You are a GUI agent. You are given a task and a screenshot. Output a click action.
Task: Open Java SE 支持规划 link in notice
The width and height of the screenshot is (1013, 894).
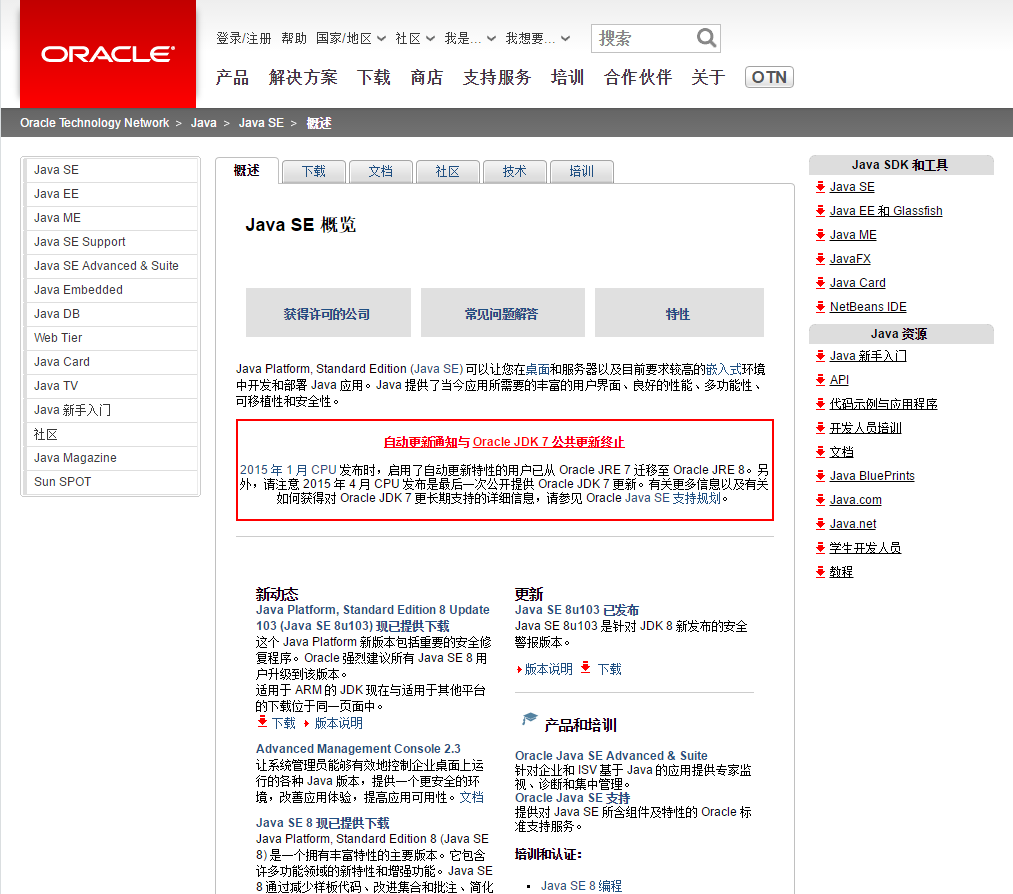(x=673, y=498)
